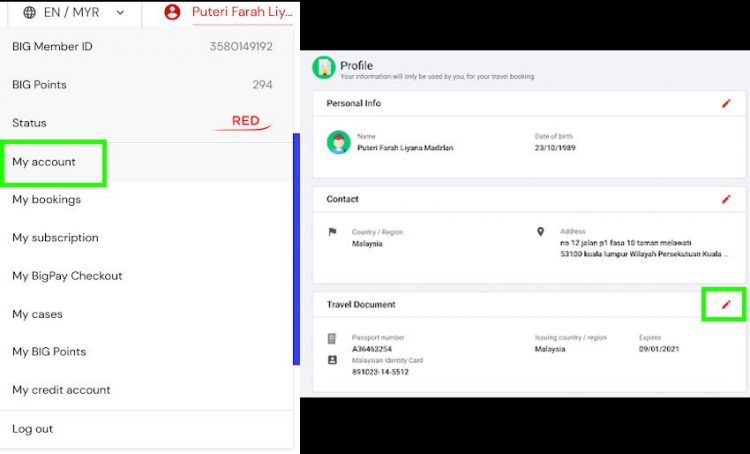The height and width of the screenshot is (454, 750).
Task: Click Log out
Action: [x=33, y=429]
